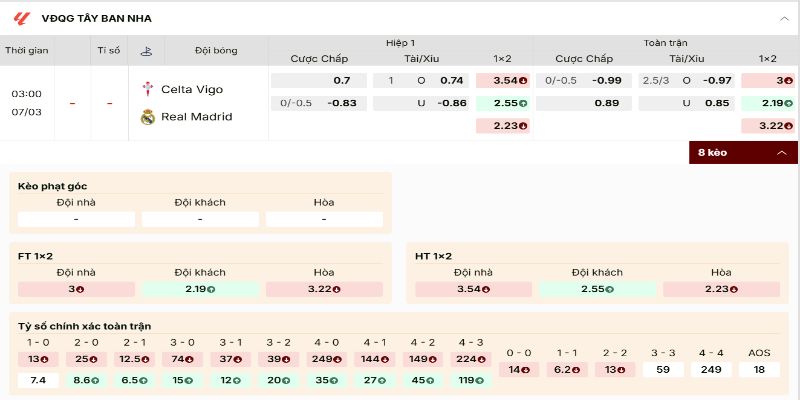Select full-match Under odds 0.85
Viewport: 800px width, 400px height.
[x=686, y=103]
